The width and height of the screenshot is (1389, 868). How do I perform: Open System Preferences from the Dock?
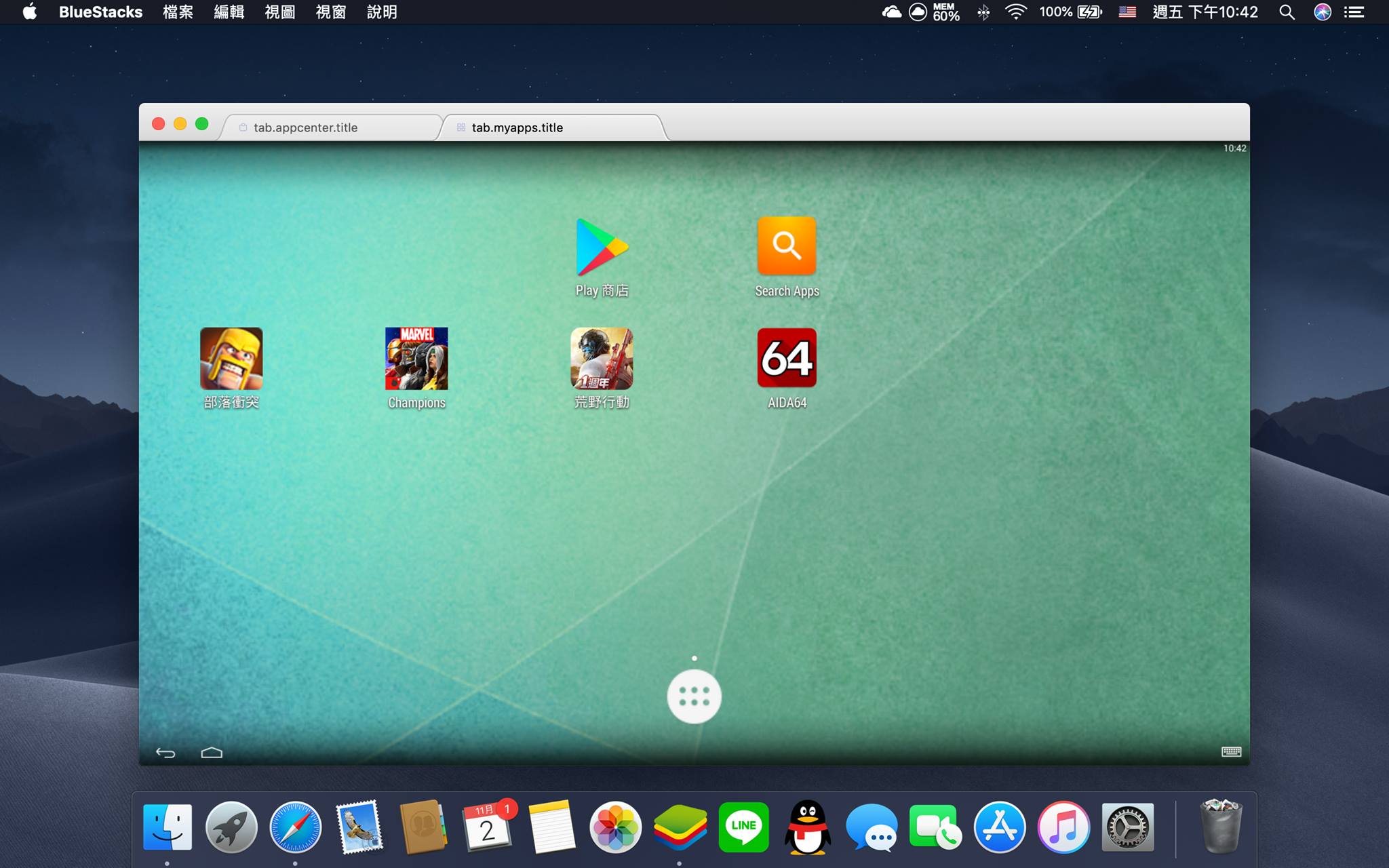(1127, 827)
